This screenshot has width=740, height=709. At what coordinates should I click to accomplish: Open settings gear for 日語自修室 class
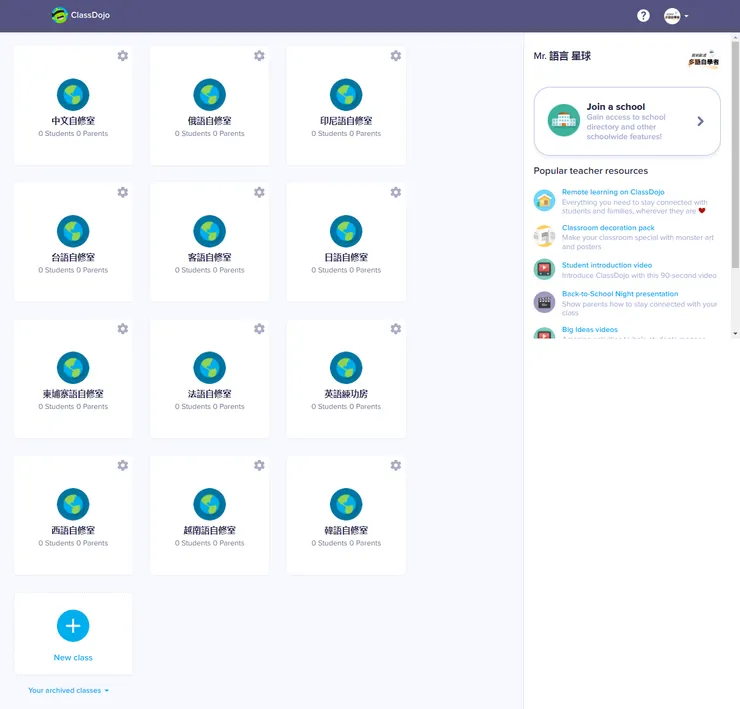(395, 192)
